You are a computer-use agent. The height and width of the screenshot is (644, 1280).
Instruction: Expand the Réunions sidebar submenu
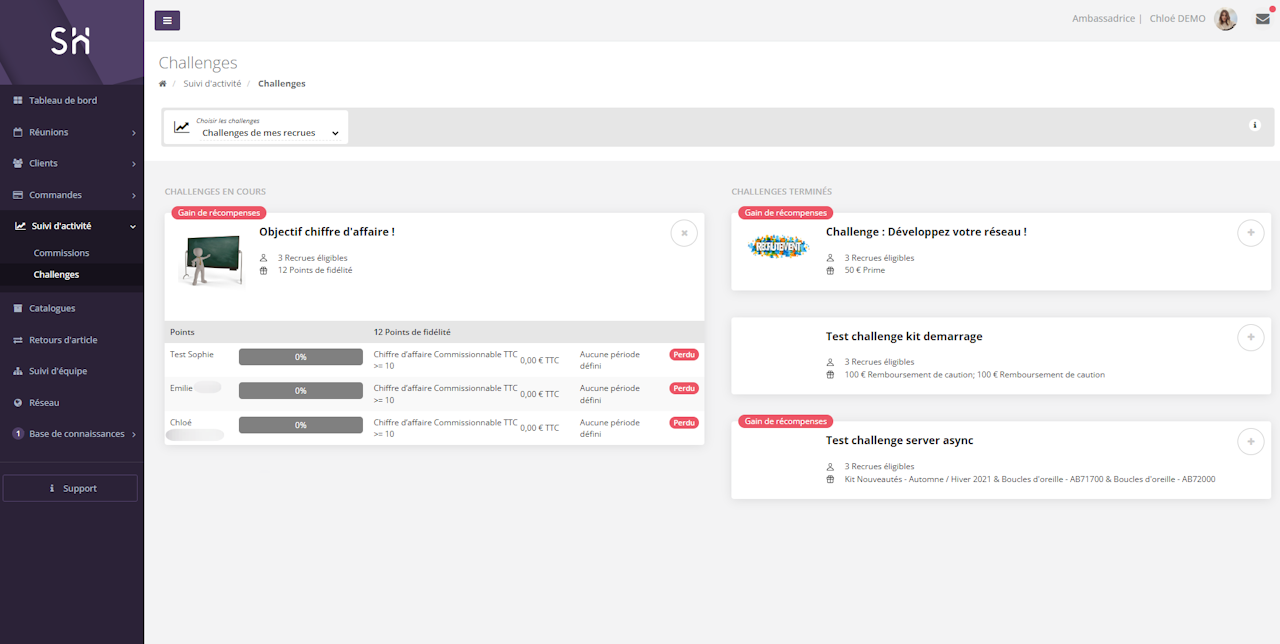click(x=71, y=132)
